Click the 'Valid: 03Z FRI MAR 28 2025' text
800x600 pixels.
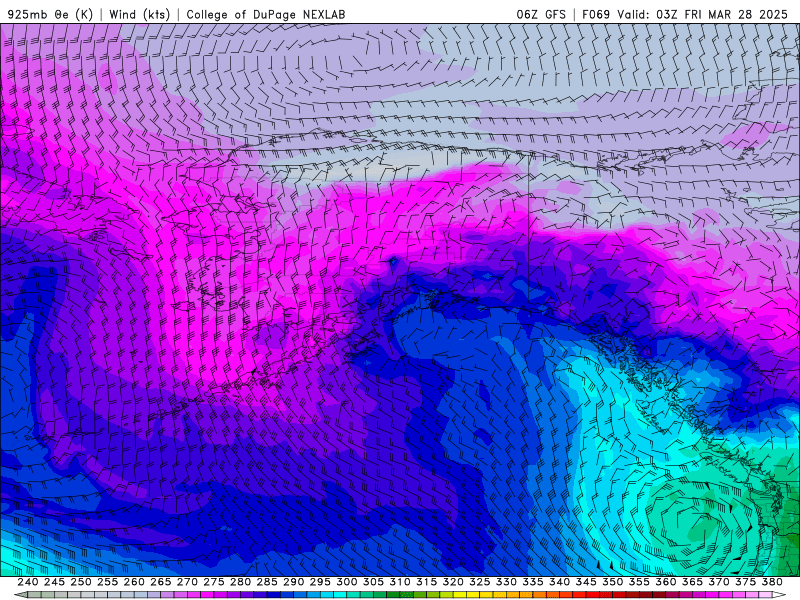tap(703, 14)
